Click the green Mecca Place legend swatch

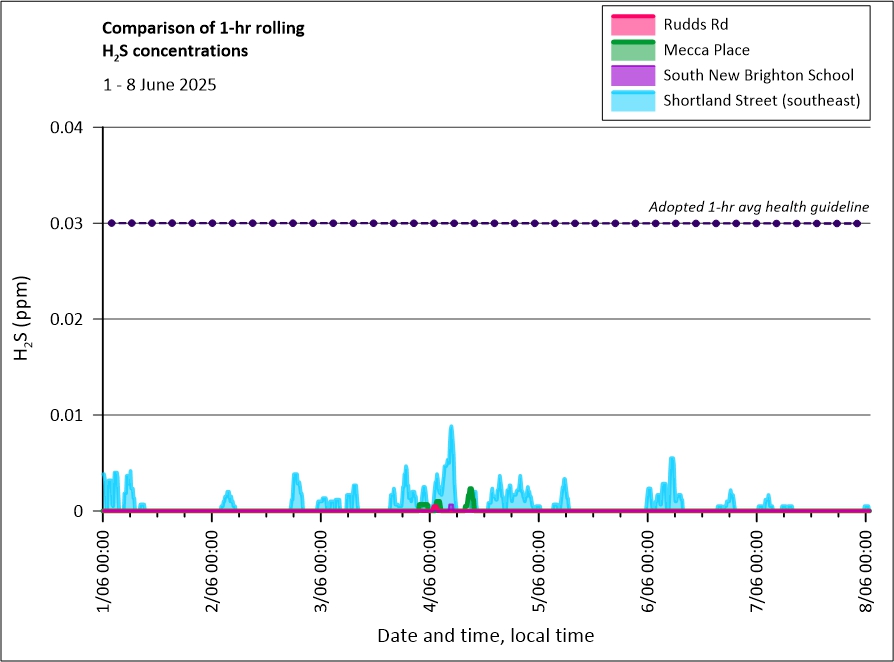(630, 49)
